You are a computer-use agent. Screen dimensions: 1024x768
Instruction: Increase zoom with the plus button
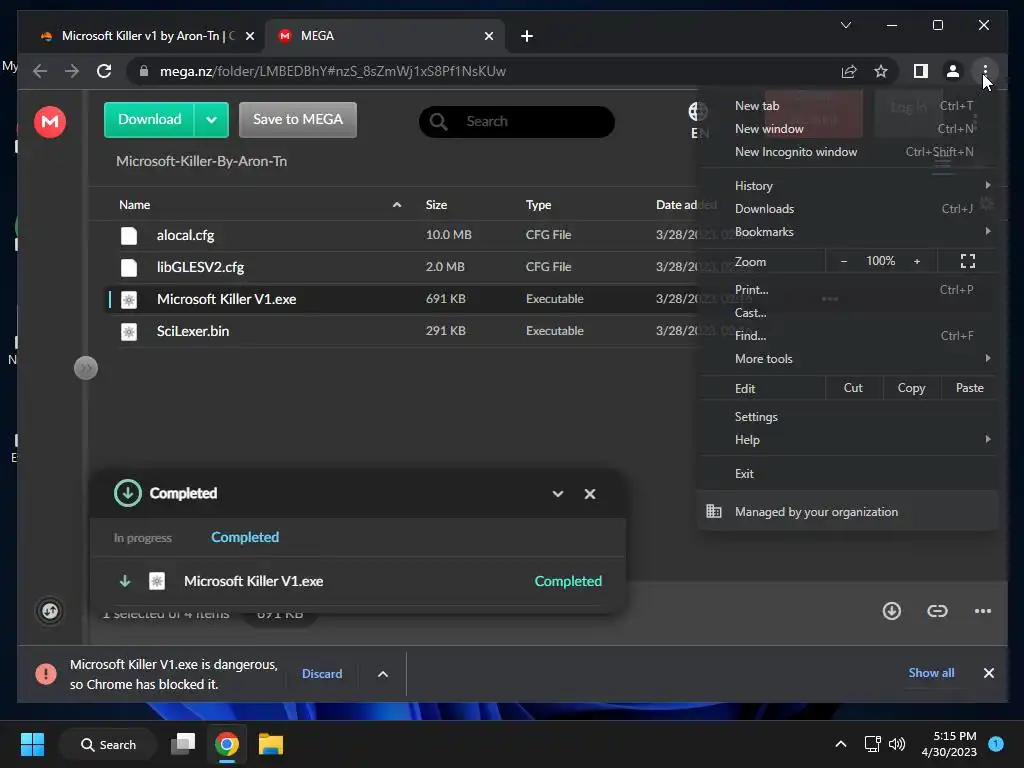[917, 261]
